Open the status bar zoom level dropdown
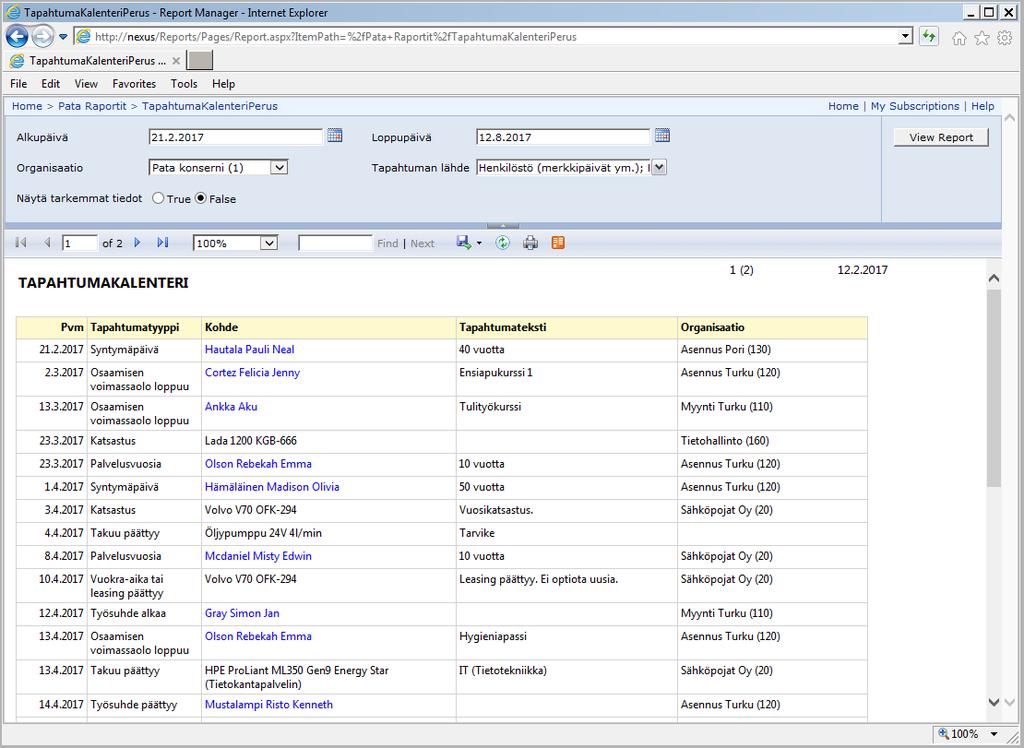Viewport: 1024px width, 748px height. click(x=994, y=734)
